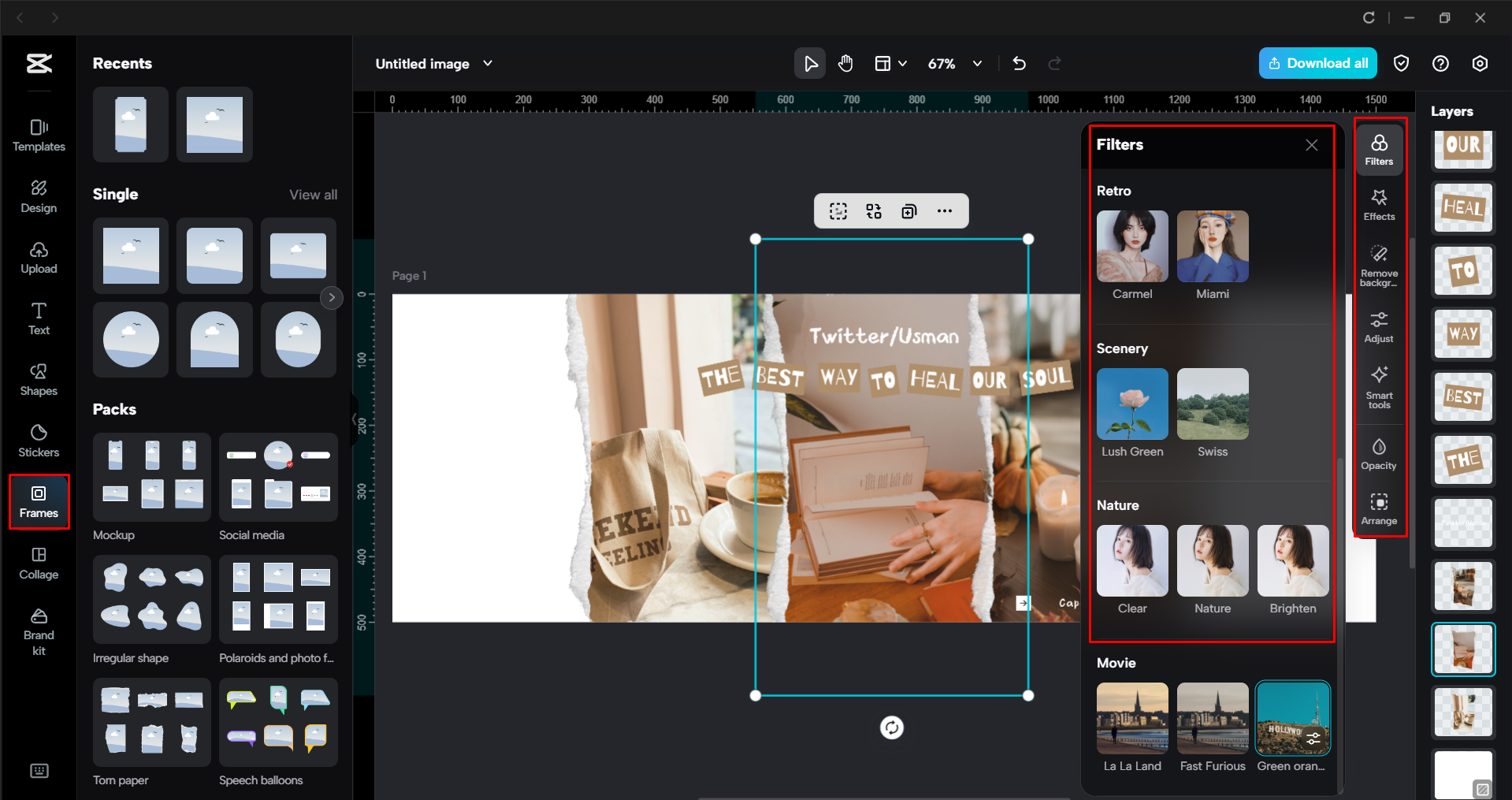Select the circle single frame
The width and height of the screenshot is (1512, 800).
pos(131,340)
